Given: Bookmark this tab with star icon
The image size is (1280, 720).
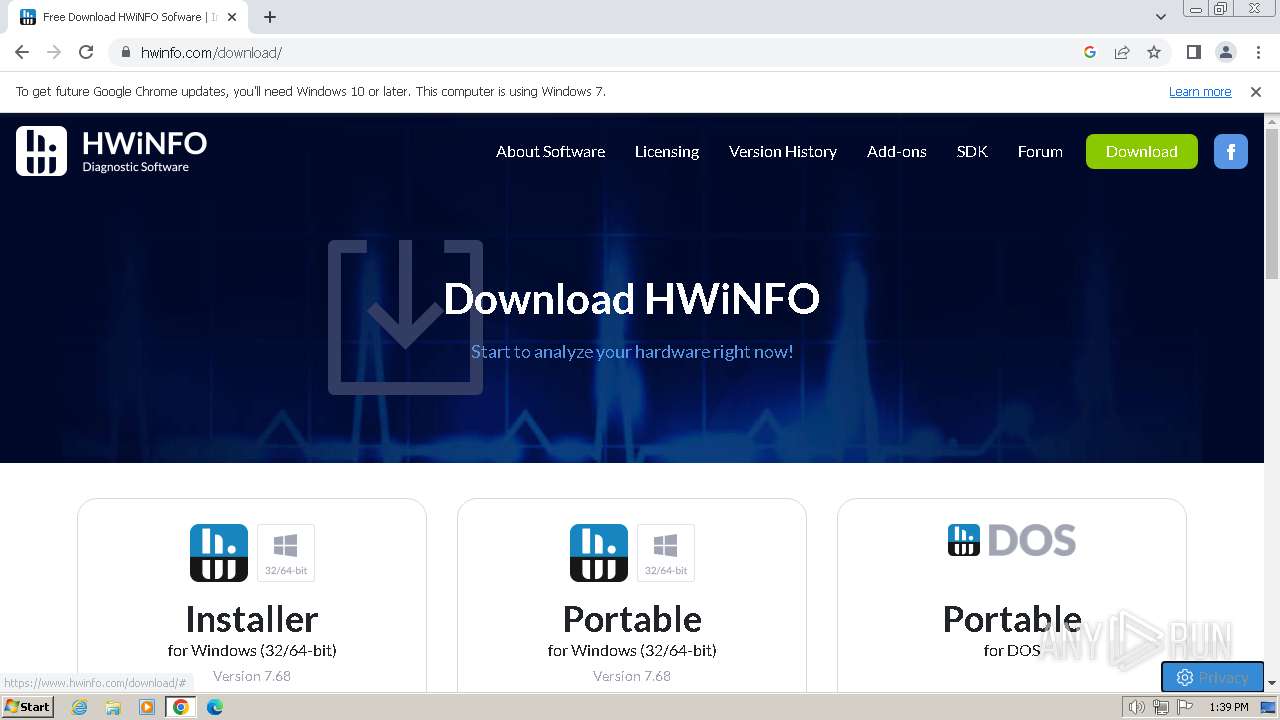Looking at the screenshot, I should coord(1154,52).
